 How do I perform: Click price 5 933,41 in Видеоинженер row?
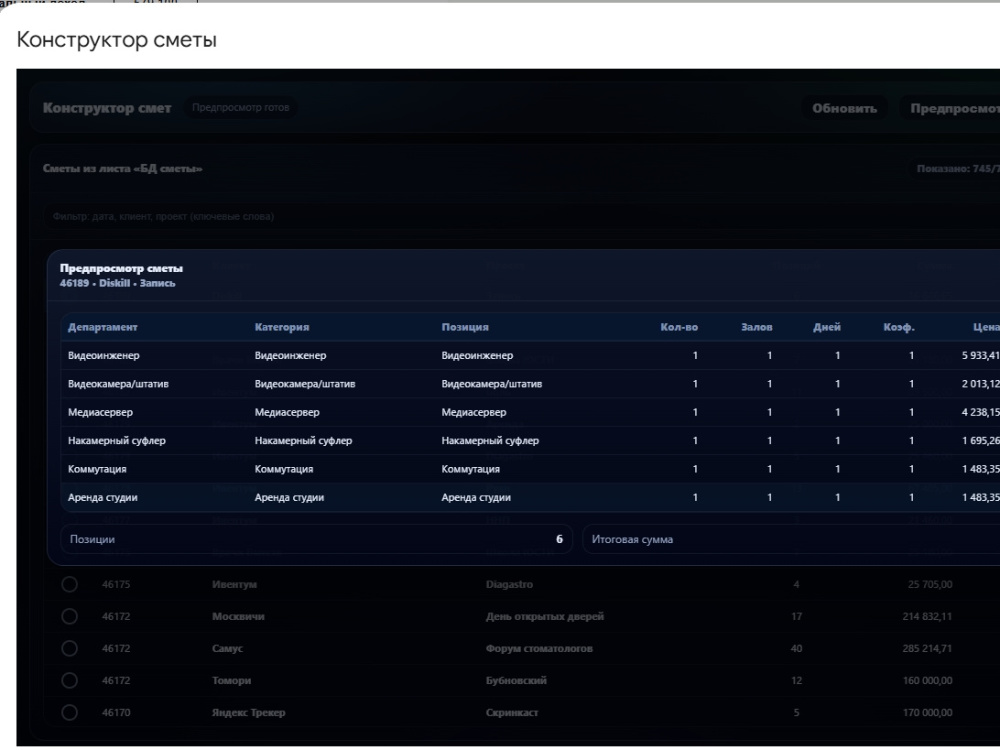981,355
